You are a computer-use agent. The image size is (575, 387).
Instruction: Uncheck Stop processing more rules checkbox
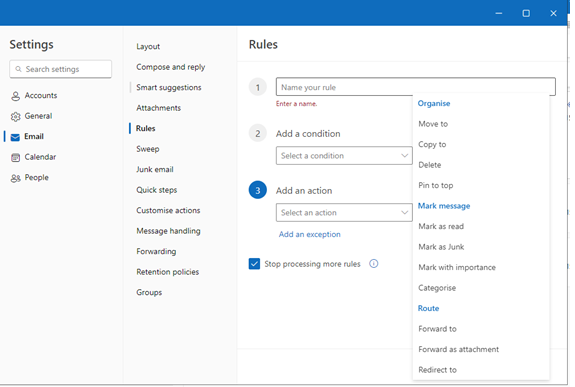click(254, 264)
